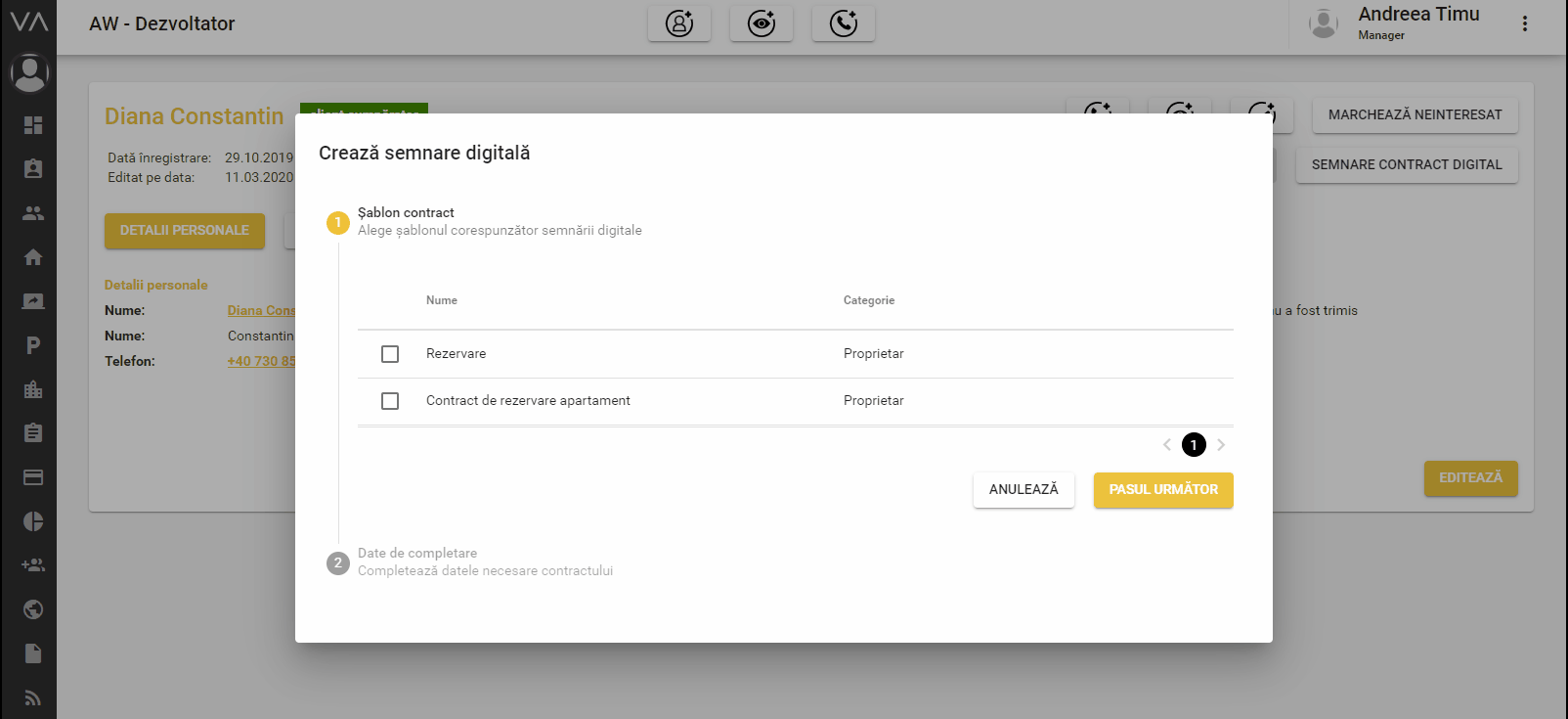Image resolution: width=1568 pixels, height=719 pixels.
Task: Open the dashboard icon in sidebar
Action: [x=33, y=125]
